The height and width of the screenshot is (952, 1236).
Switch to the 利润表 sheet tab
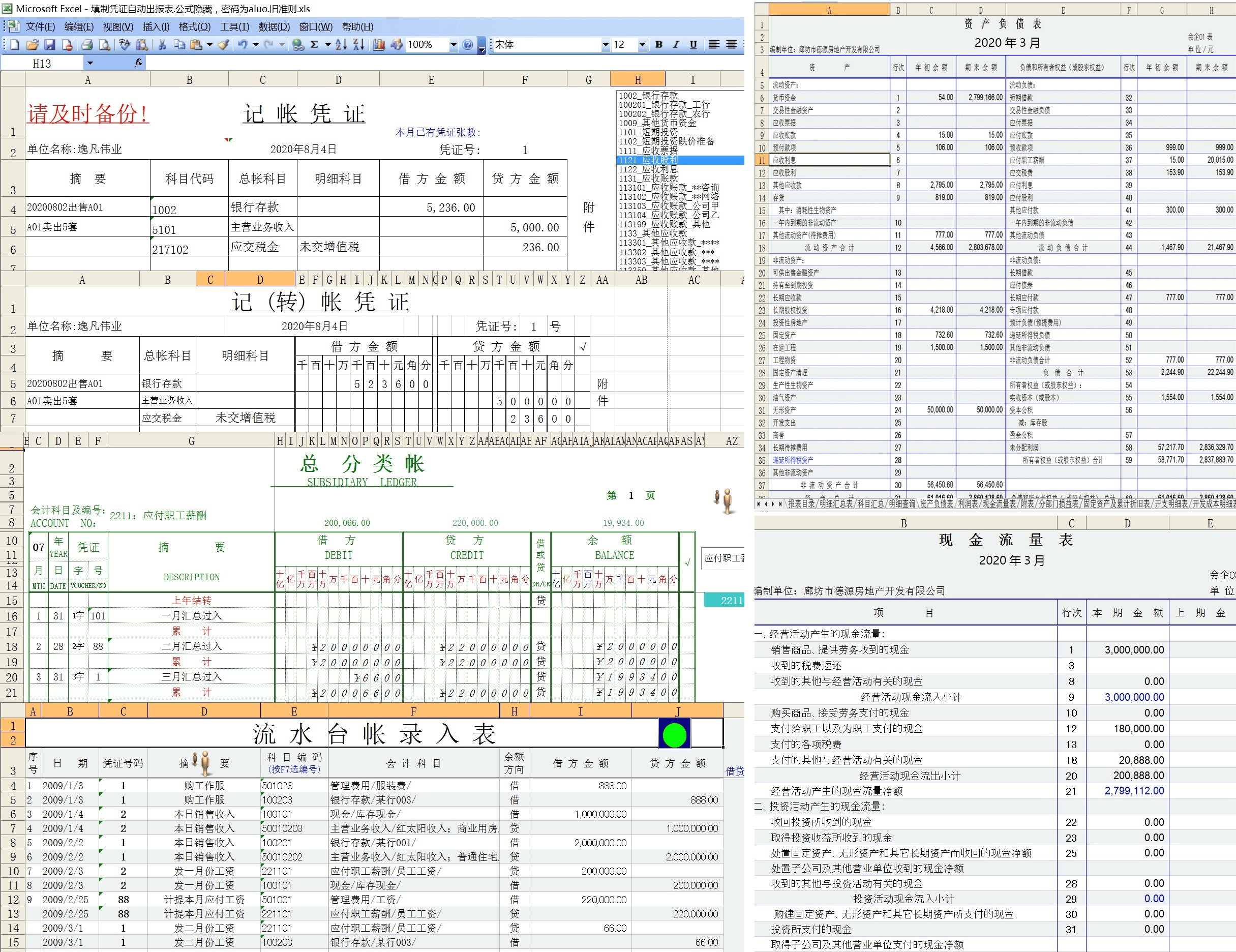[968, 503]
